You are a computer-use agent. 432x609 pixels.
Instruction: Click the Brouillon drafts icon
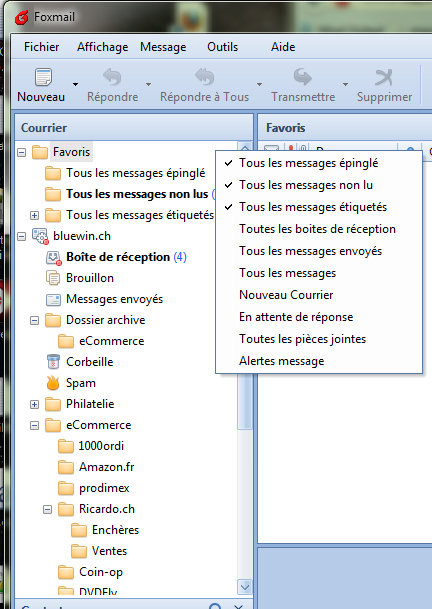point(53,278)
